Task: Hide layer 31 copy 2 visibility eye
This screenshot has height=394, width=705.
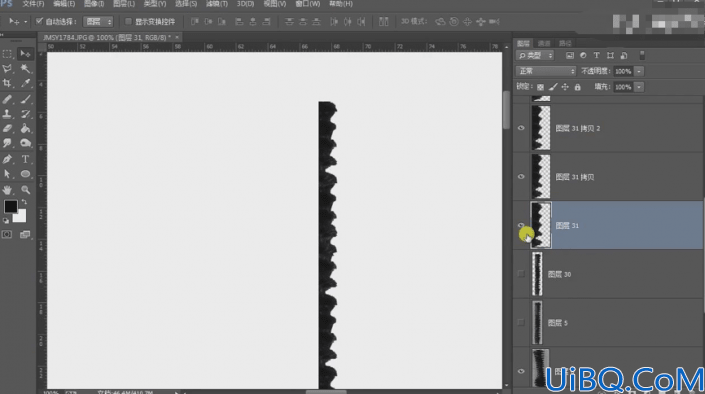Action: tap(521, 128)
